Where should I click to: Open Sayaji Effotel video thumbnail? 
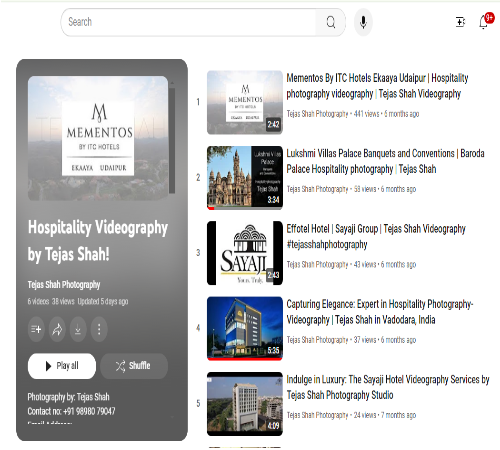point(245,253)
